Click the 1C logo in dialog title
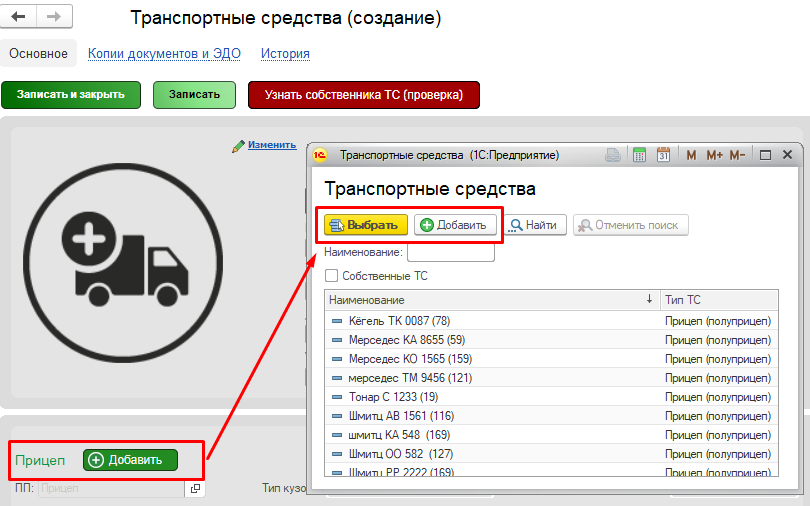Viewport: 810px width, 506px height. [x=320, y=155]
